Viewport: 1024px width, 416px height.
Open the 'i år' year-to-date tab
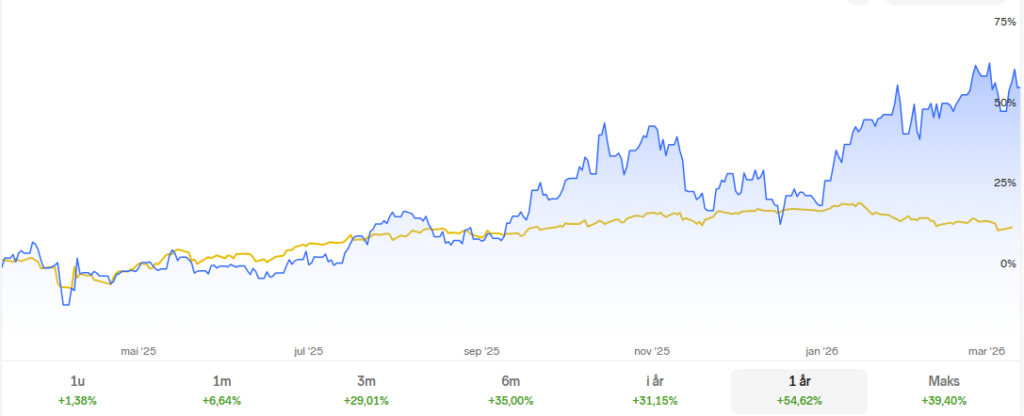(655, 390)
